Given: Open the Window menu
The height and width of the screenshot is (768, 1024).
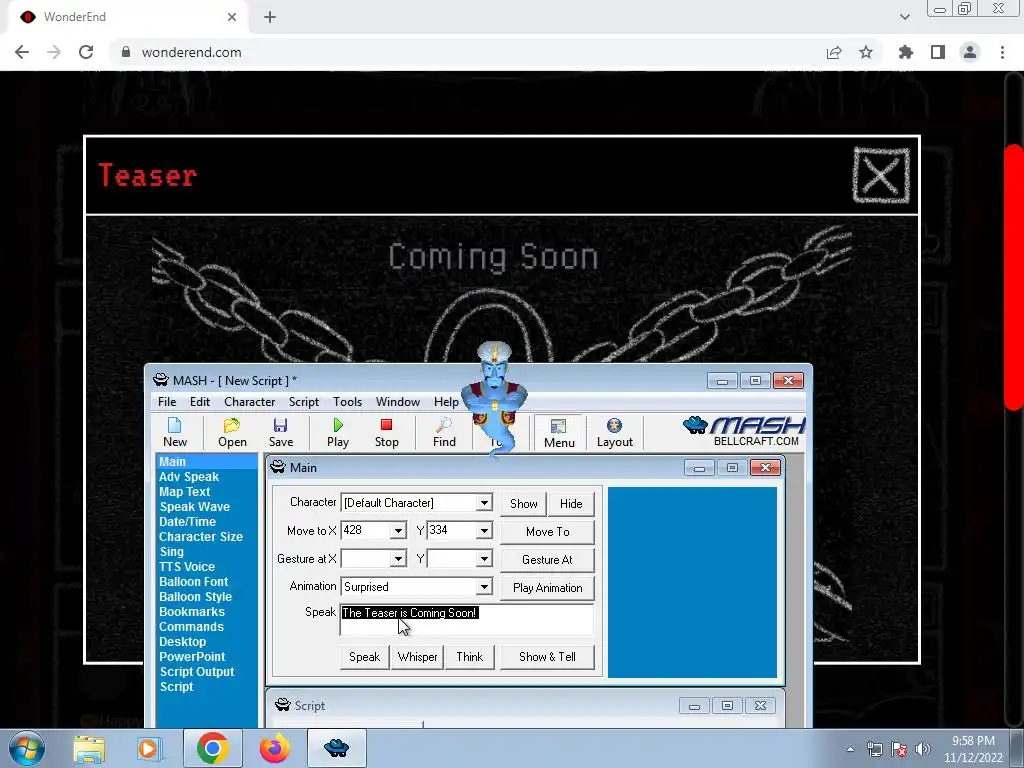Looking at the screenshot, I should tap(398, 402).
